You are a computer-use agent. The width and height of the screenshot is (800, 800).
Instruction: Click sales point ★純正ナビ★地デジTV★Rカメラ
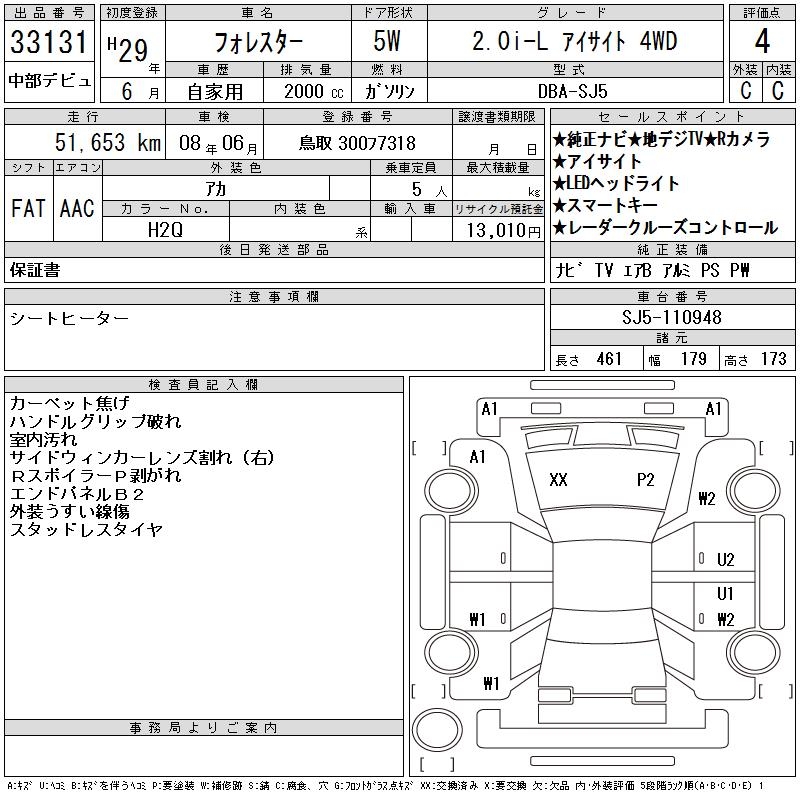click(x=661, y=139)
